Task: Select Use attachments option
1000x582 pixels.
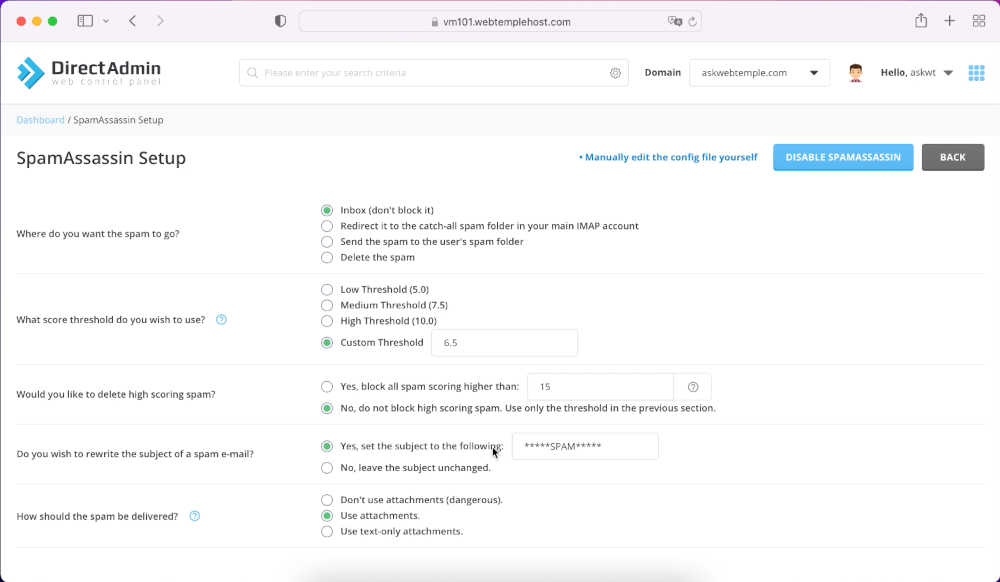Action: click(327, 516)
